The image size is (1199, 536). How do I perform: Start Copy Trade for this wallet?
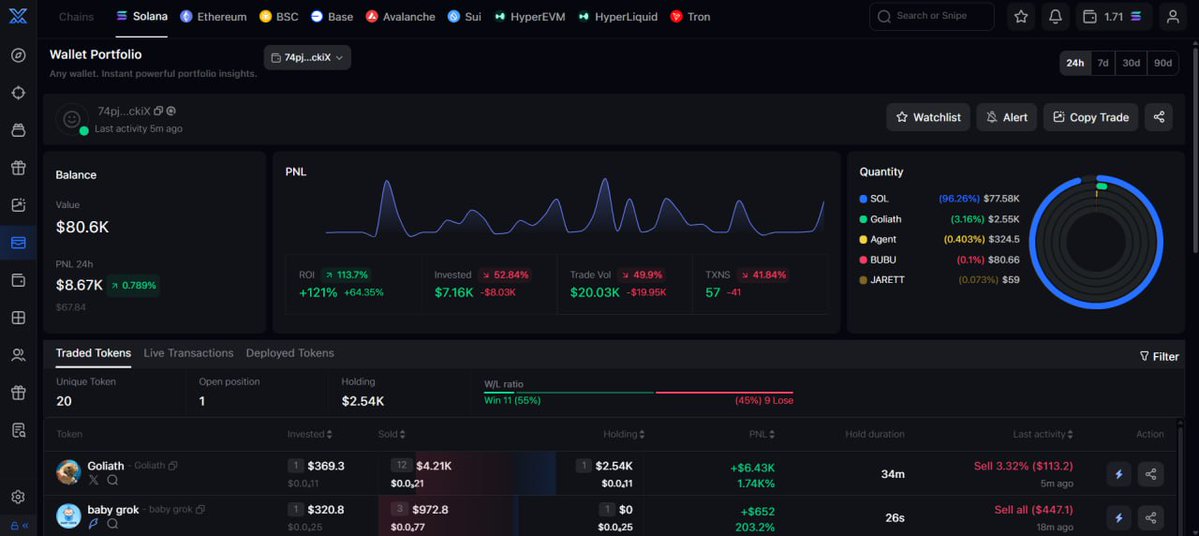point(1090,117)
